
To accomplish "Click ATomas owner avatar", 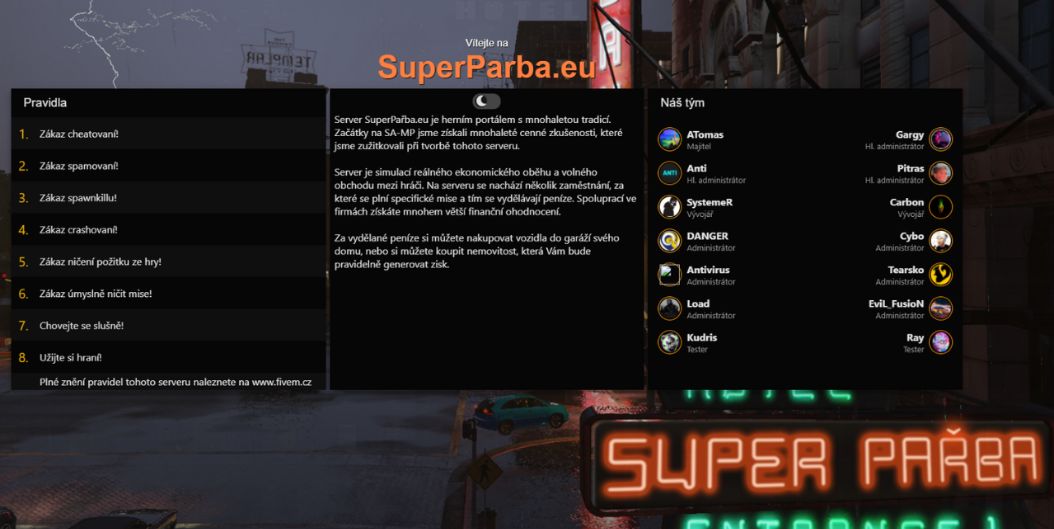I will pyautogui.click(x=670, y=139).
